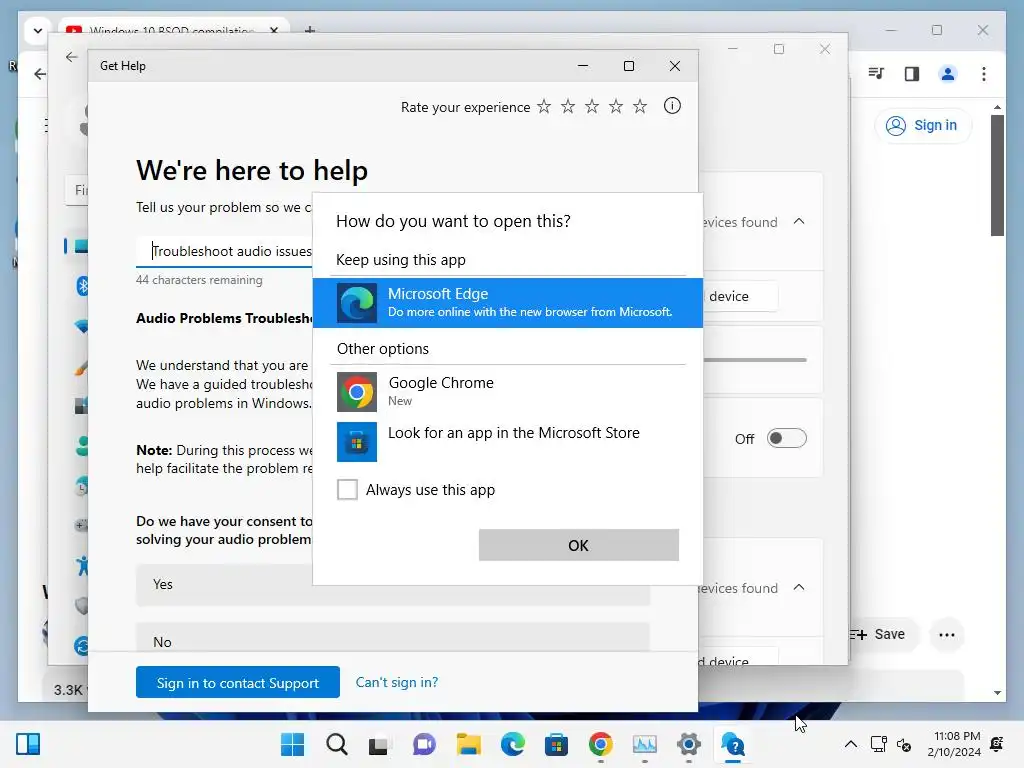
Task: Launch Microsoft Edge from taskbar
Action: (513, 744)
